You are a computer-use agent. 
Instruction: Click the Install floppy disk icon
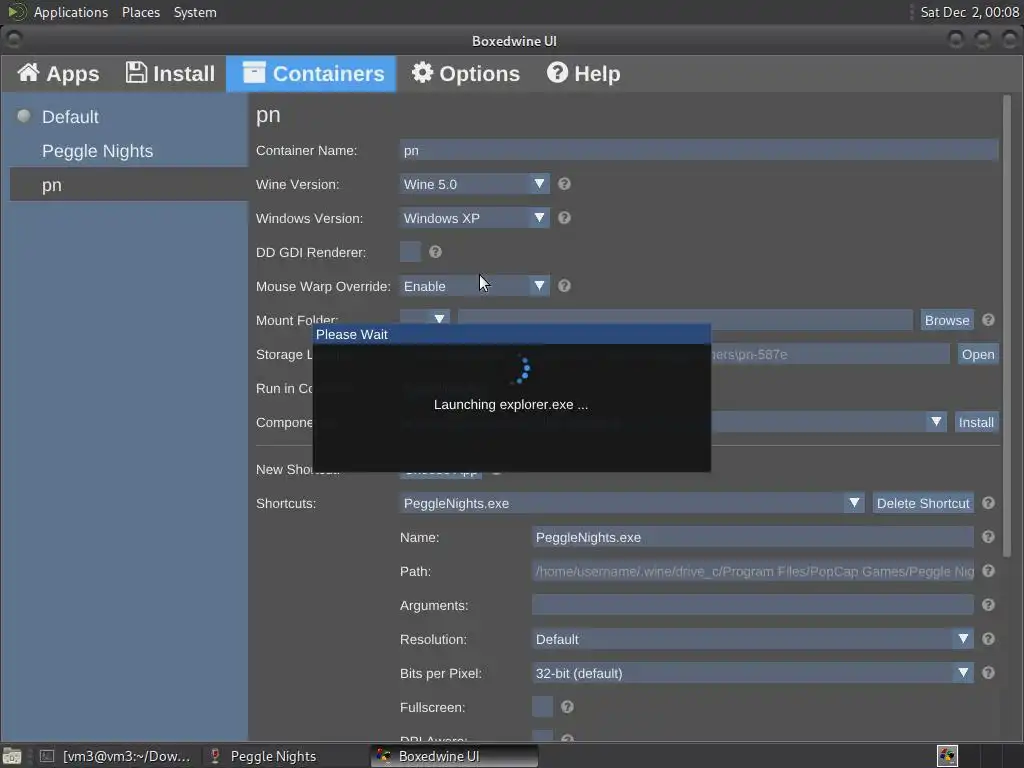click(x=136, y=72)
